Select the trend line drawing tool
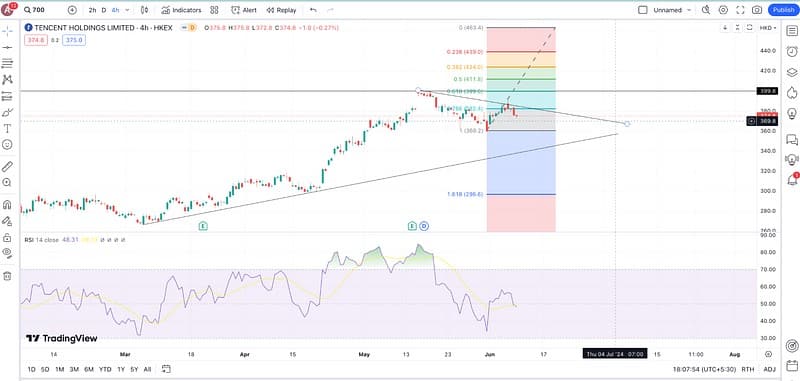Viewport: 800px width, 381px height. point(7,47)
